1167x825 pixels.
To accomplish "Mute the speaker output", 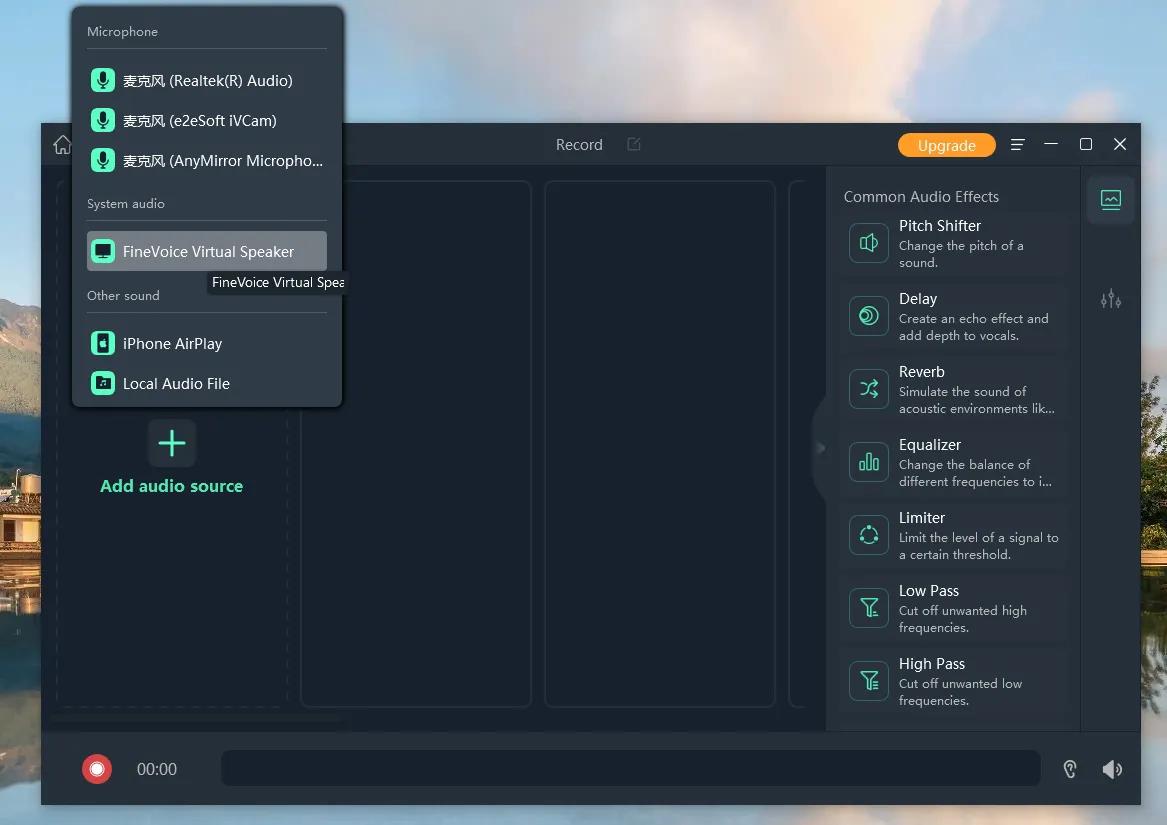I will point(1111,769).
